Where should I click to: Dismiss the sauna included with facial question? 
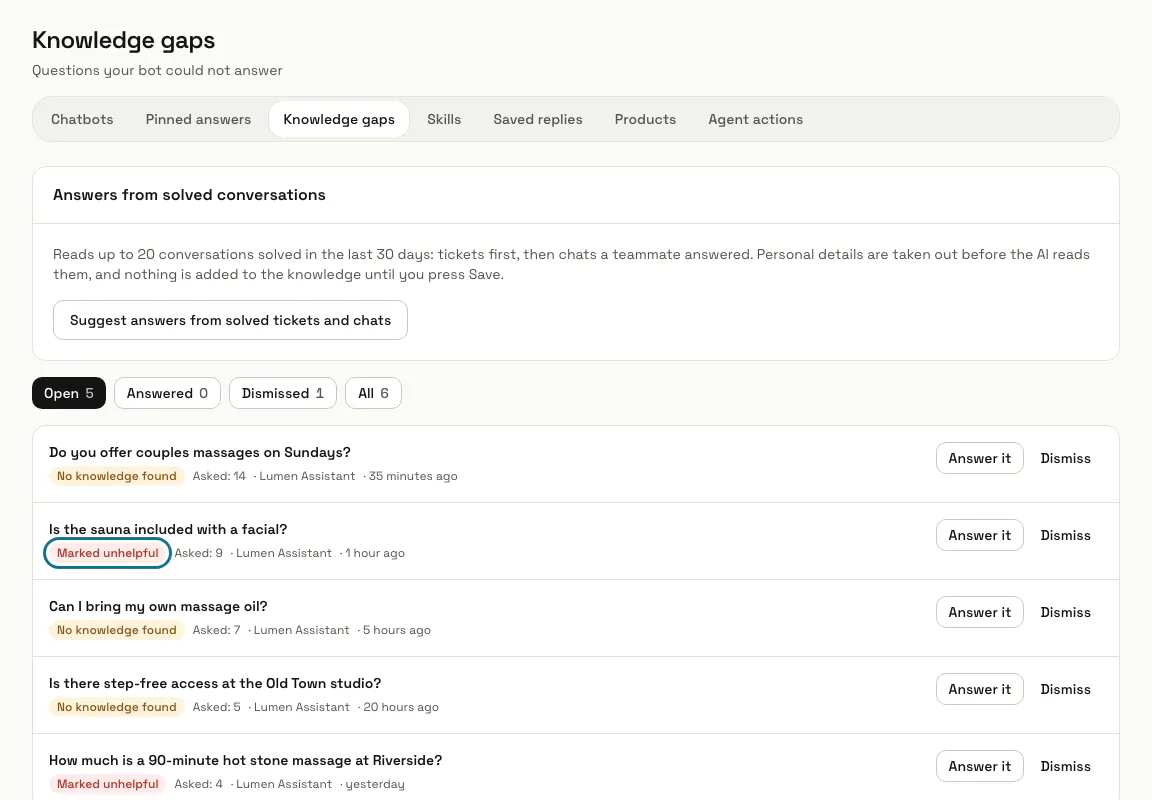pos(1065,536)
